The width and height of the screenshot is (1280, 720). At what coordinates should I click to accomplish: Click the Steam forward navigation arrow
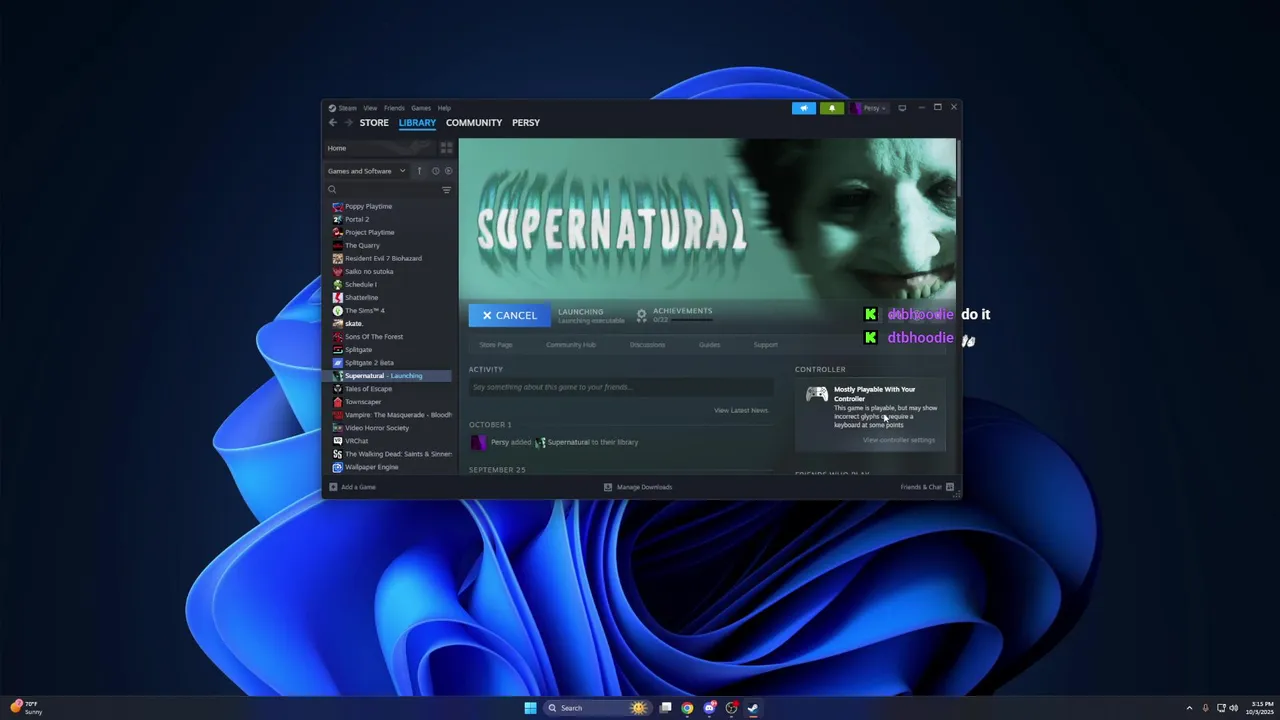coord(349,123)
